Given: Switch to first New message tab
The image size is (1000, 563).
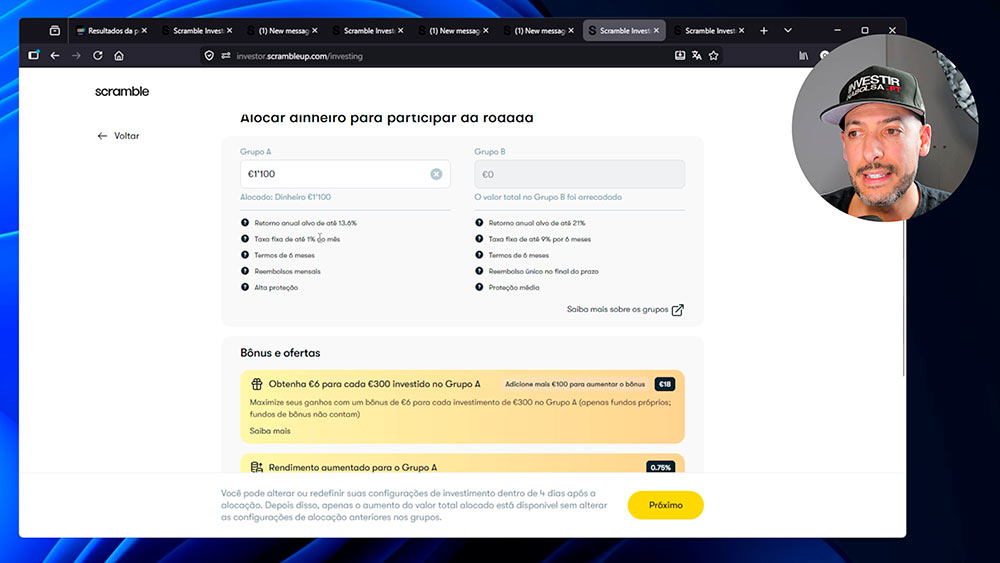Looking at the screenshot, I should point(282,31).
